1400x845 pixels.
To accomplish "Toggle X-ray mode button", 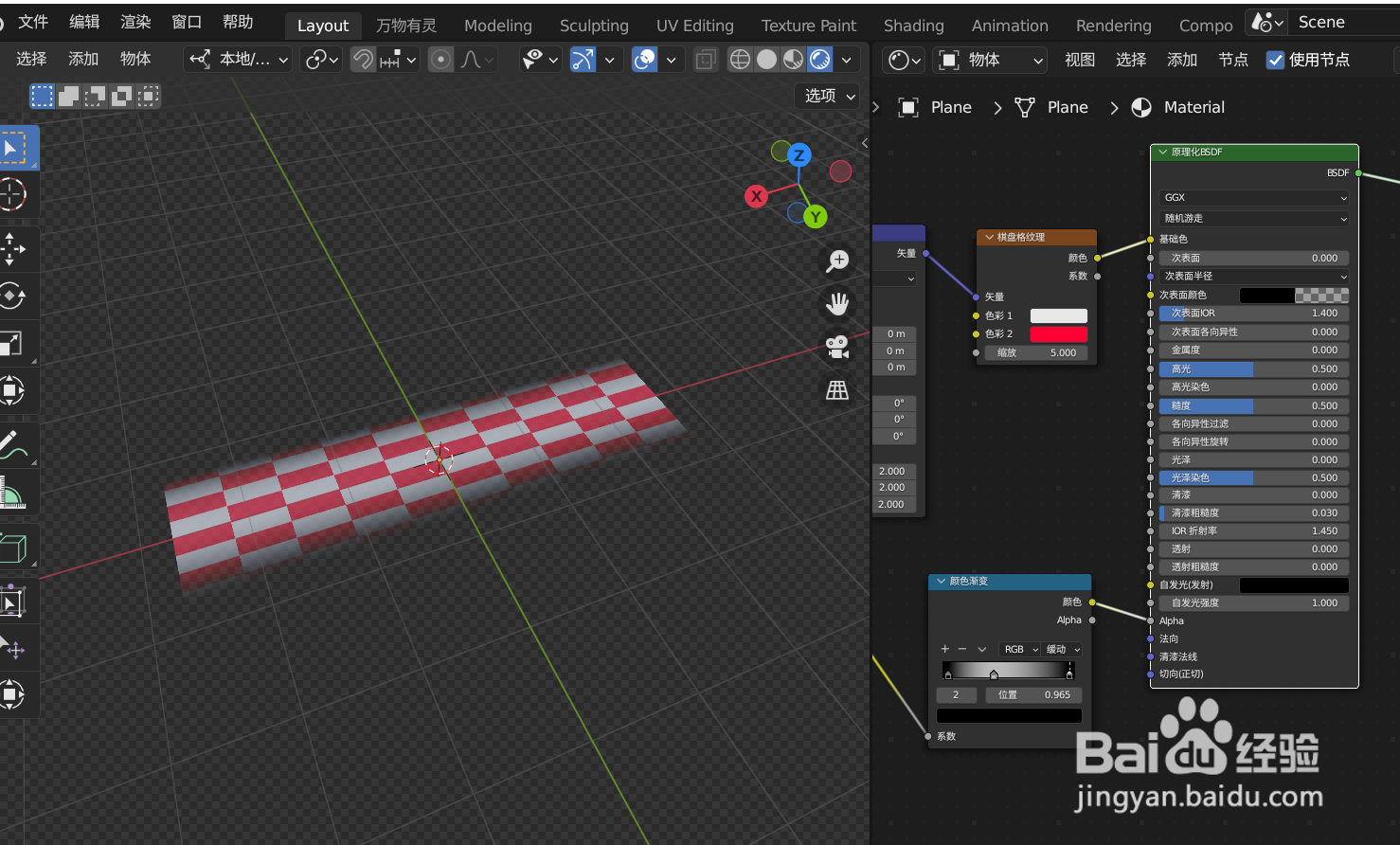I will (706, 60).
